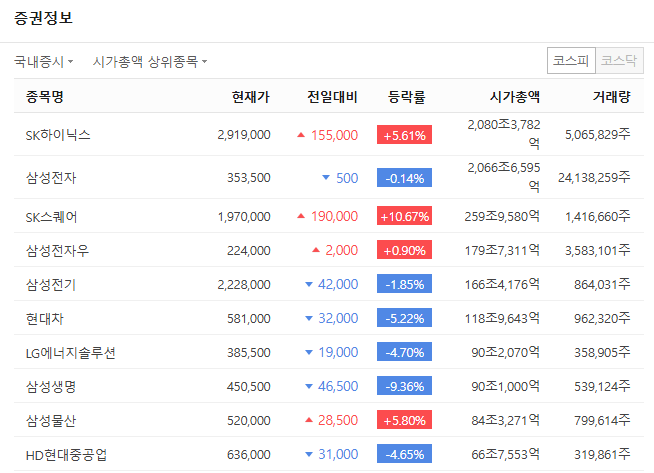Click the +10.67% badge for SK스퀘어
Viewport: 654px width, 473px height.
[x=404, y=216]
